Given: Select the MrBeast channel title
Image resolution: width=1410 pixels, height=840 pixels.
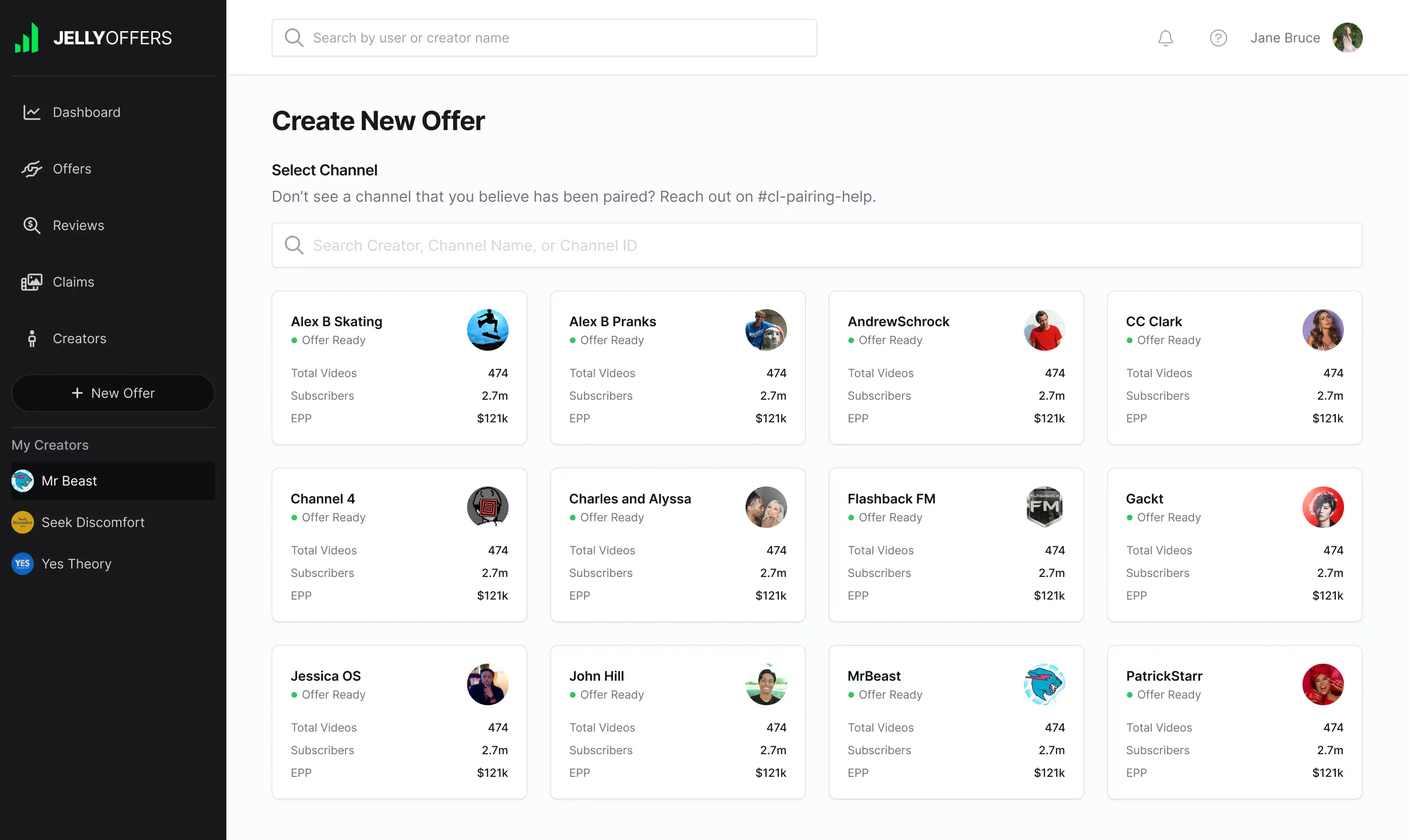Looking at the screenshot, I should 874,676.
